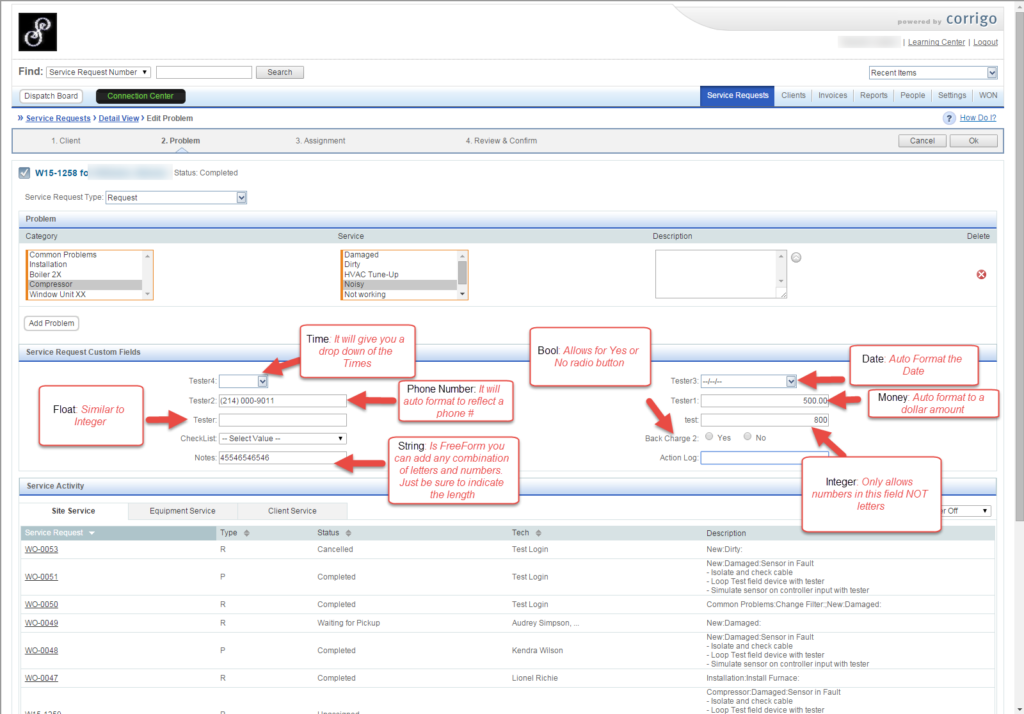The height and width of the screenshot is (714, 1024).
Task: Open work order WO-0051
Action: pos(41,577)
